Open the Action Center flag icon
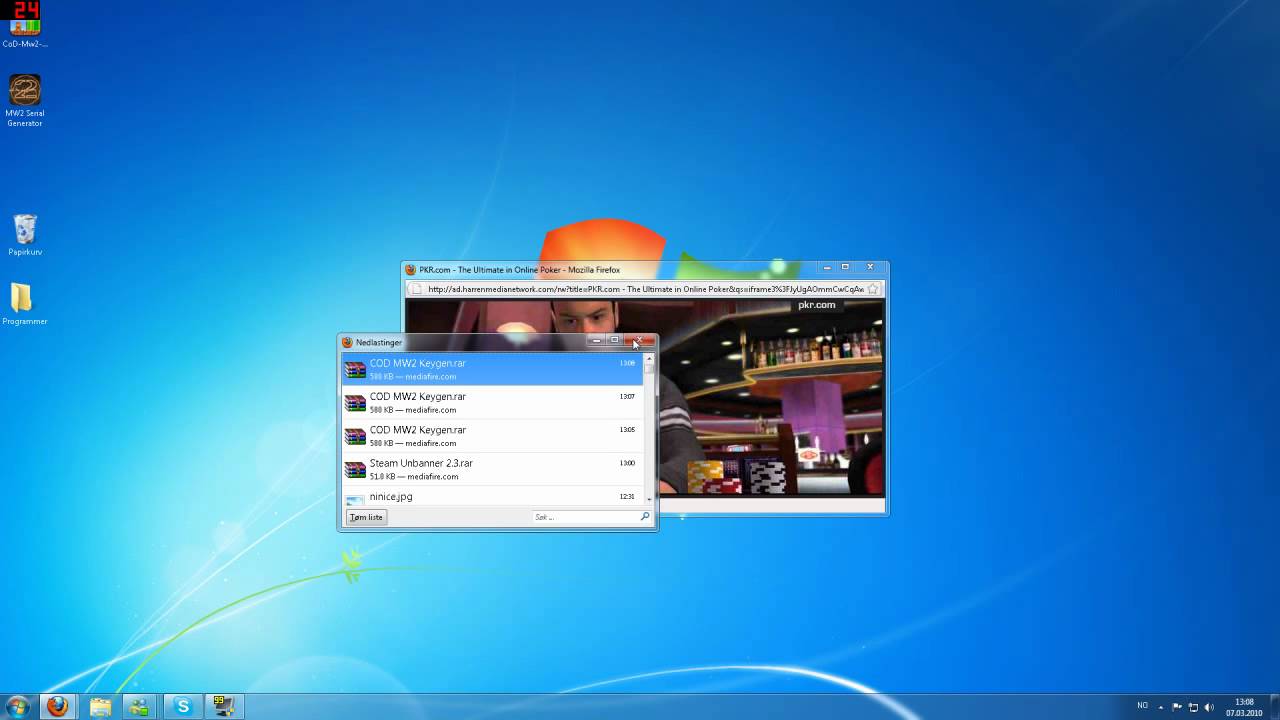The width and height of the screenshot is (1280, 720). point(1177,707)
